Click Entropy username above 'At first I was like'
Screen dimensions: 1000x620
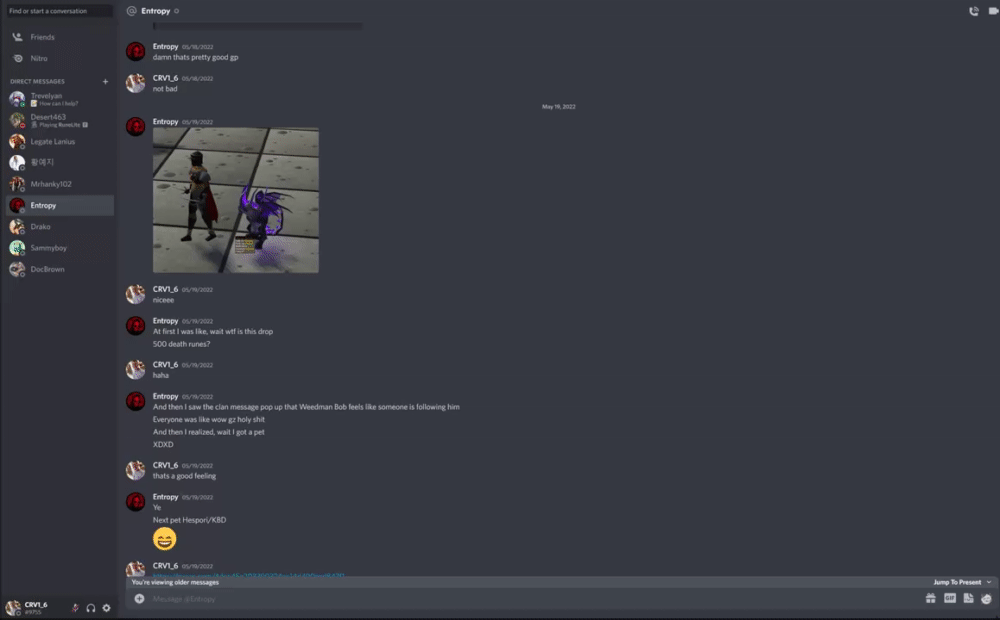click(165, 320)
